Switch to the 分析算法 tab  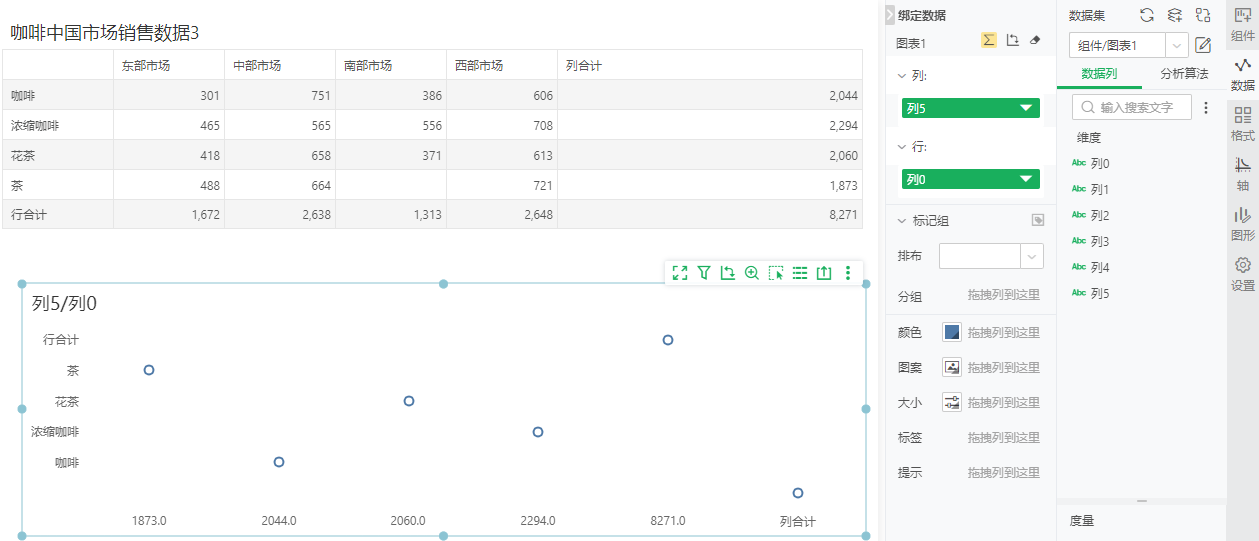[x=1183, y=74]
